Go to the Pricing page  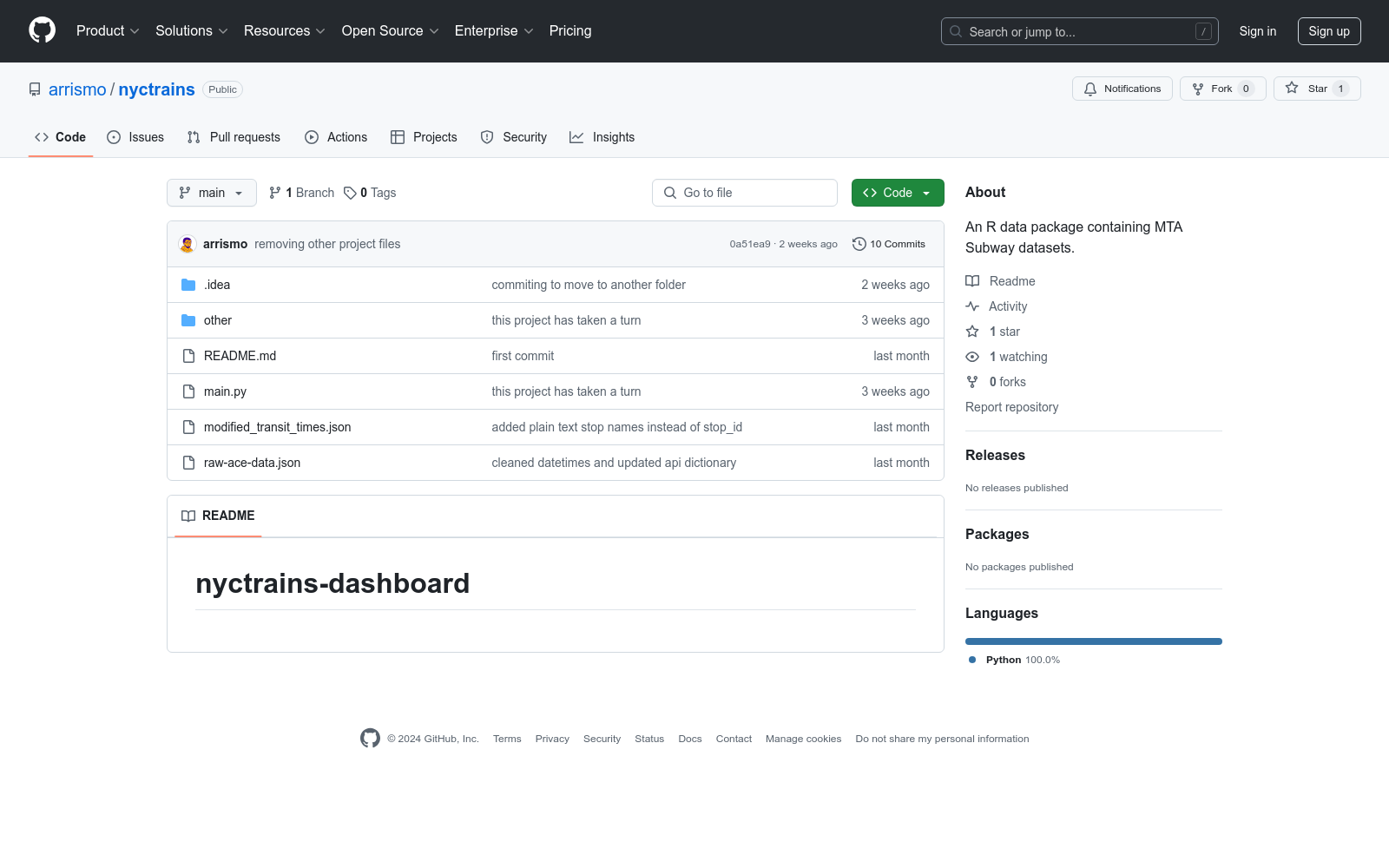point(570,31)
